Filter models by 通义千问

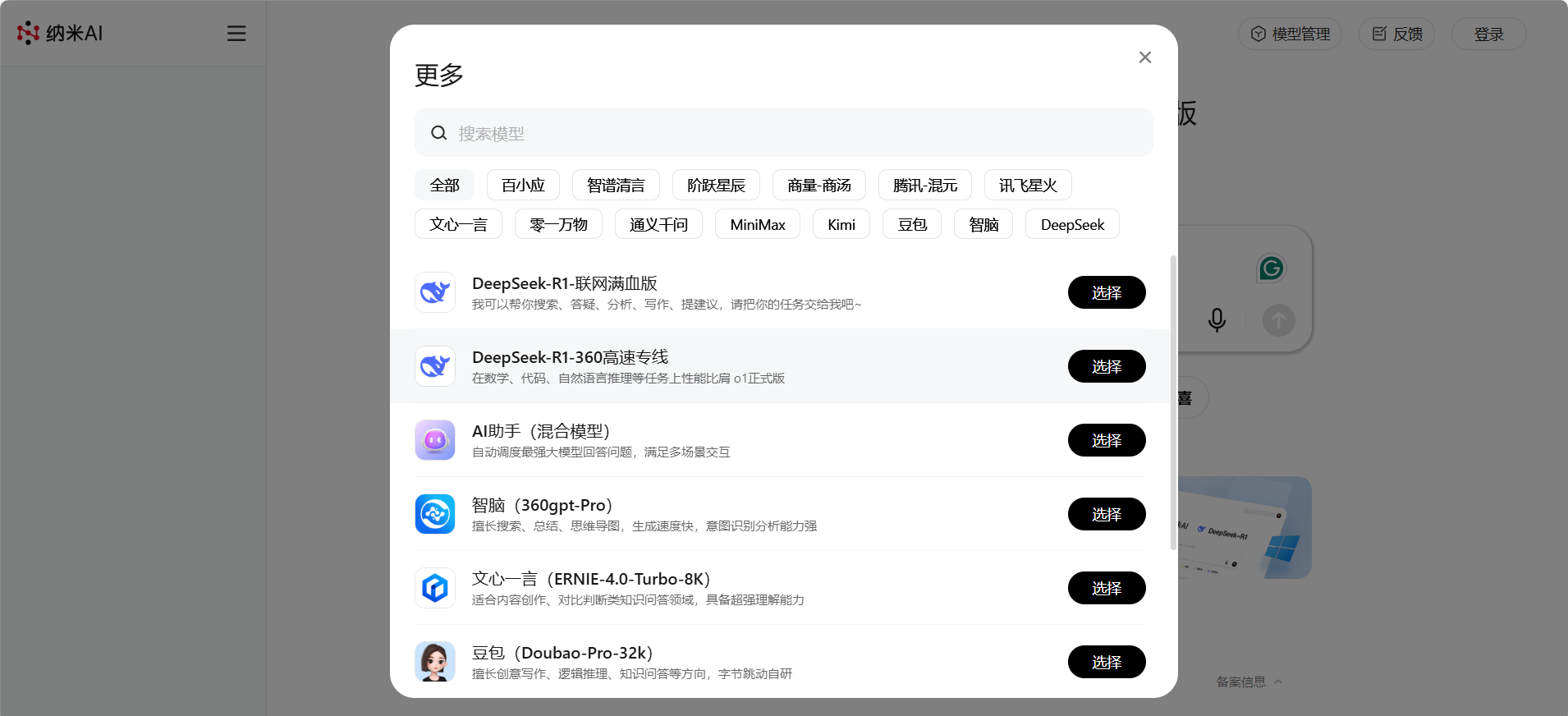(x=658, y=224)
